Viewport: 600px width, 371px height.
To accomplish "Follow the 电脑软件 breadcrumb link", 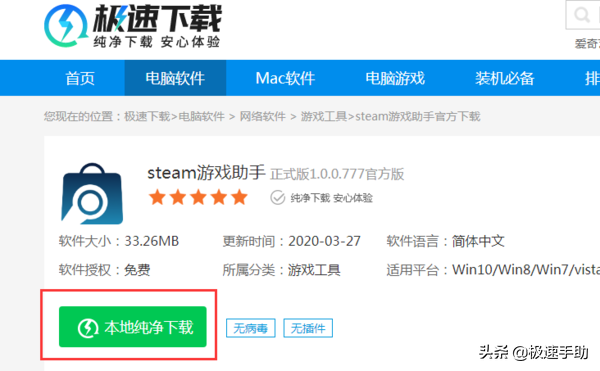I will pyautogui.click(x=202, y=116).
